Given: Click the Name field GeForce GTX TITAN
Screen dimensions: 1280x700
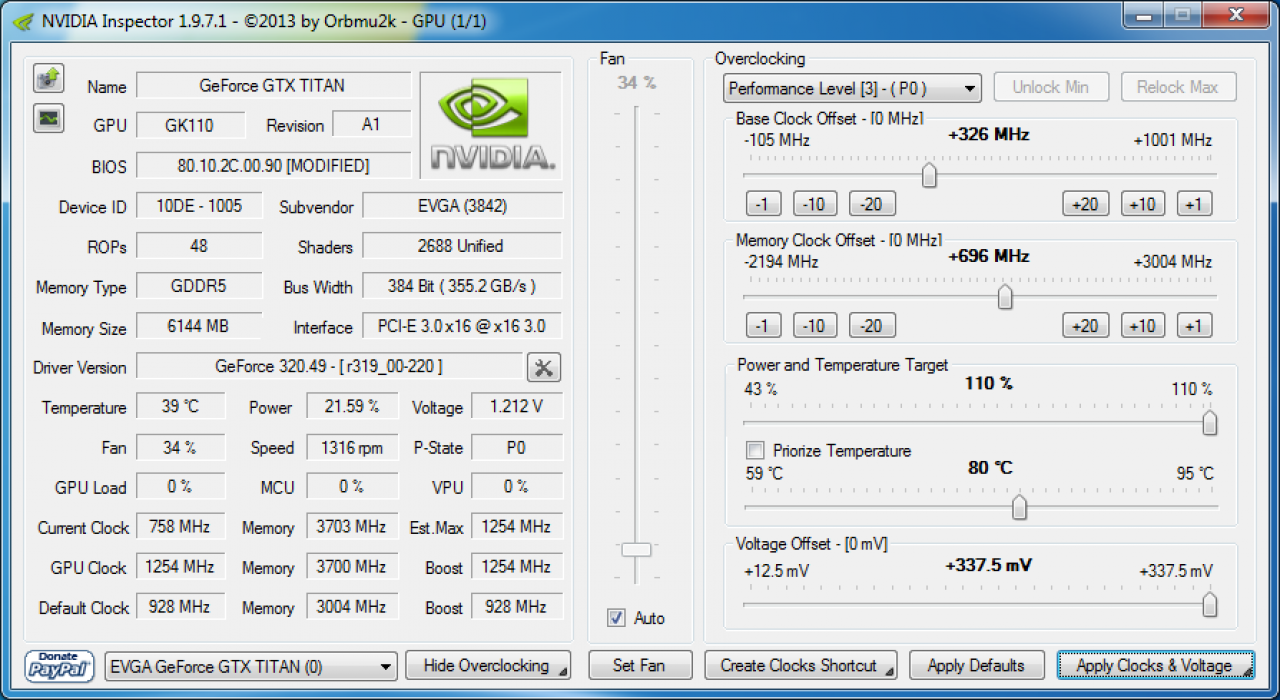Looking at the screenshot, I should pyautogui.click(x=273, y=85).
